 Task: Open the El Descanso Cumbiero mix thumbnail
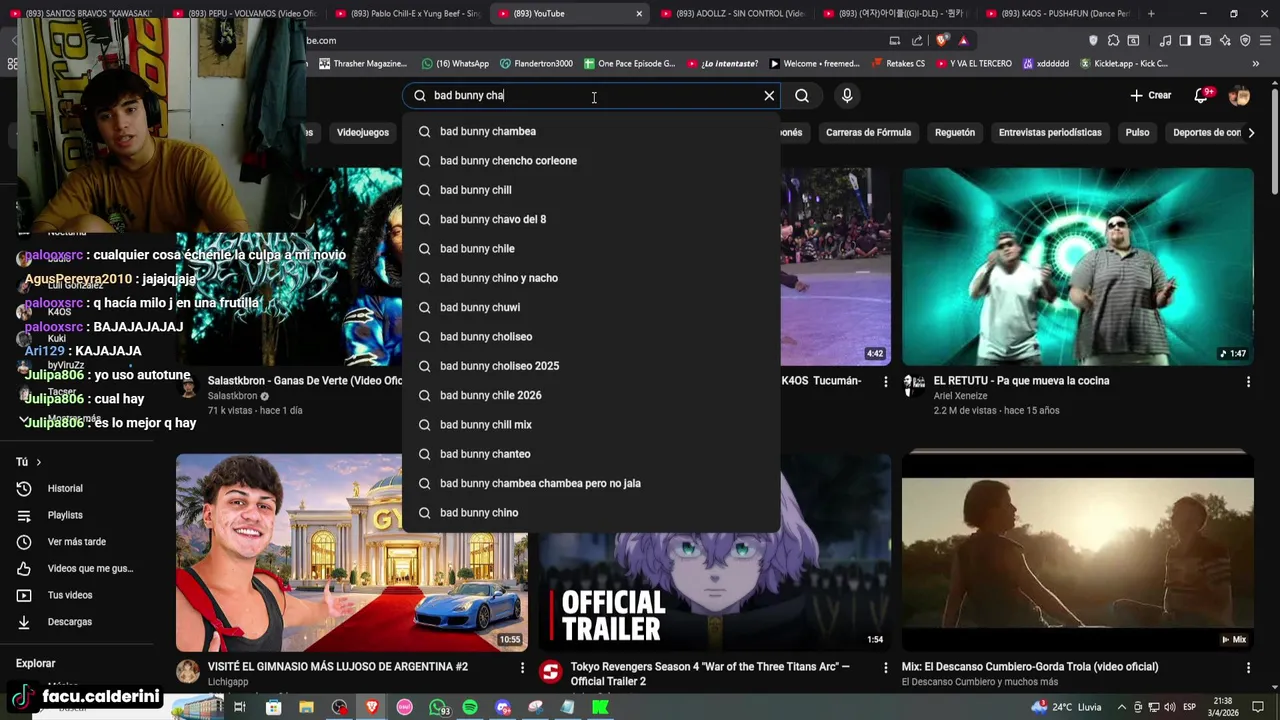point(1077,552)
